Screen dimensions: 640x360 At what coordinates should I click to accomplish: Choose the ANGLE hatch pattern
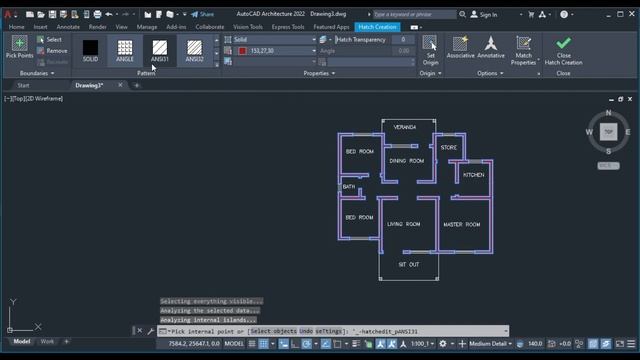point(125,51)
